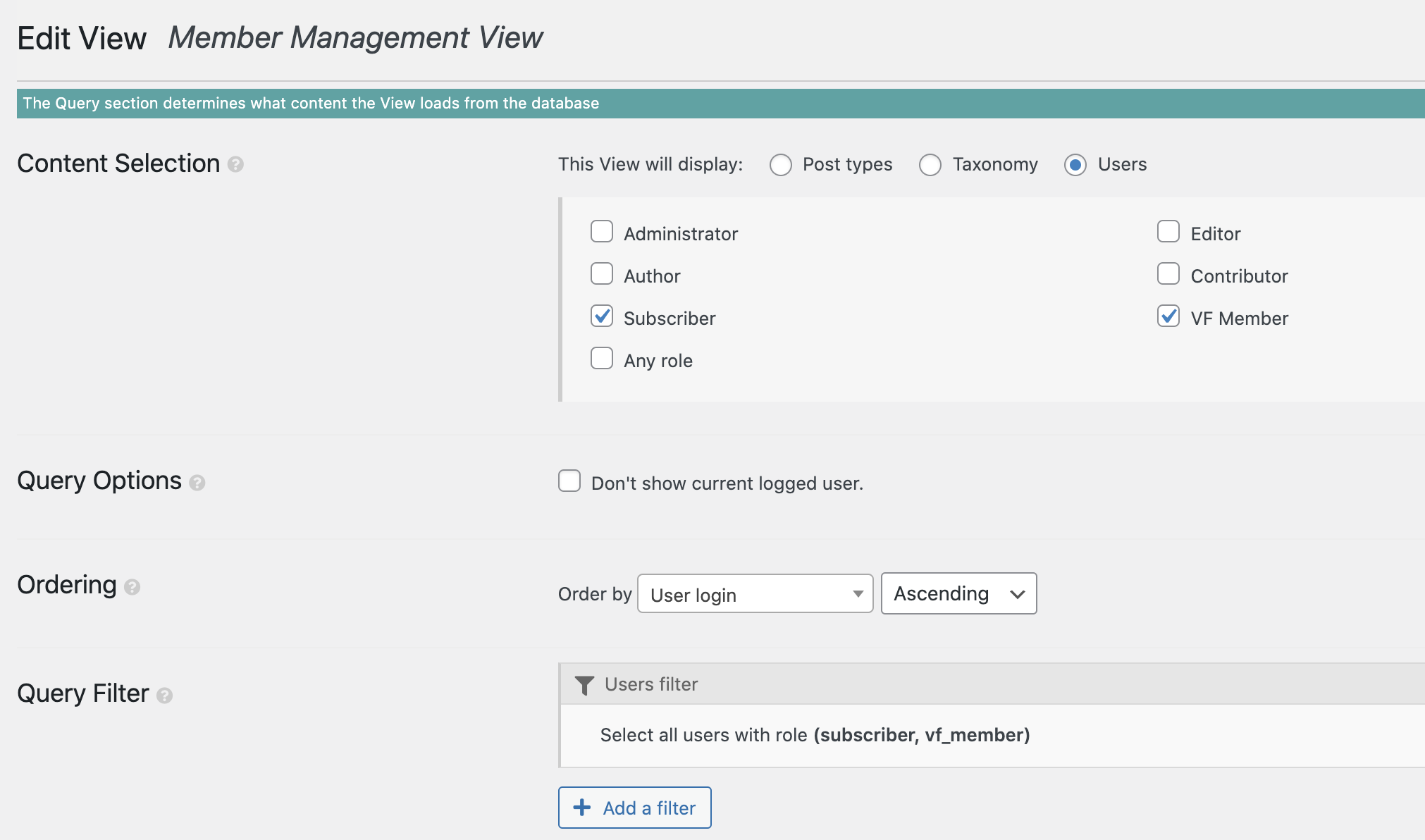Click the Edit View heading
Screen dimensions: 1425x840
(82, 38)
